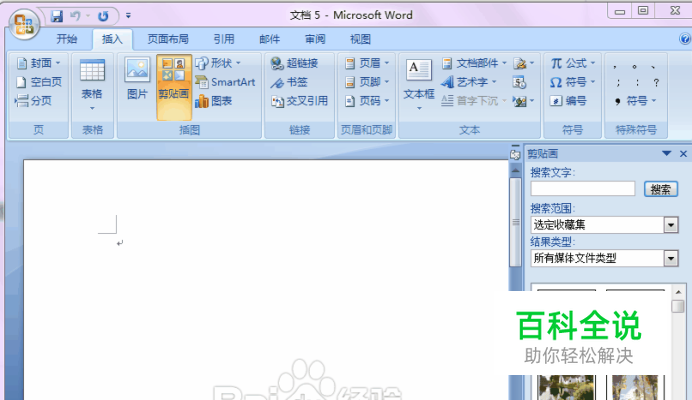Viewport: 692px width, 400px height.
Task: Insert a 图表 chart
Action: [214, 101]
